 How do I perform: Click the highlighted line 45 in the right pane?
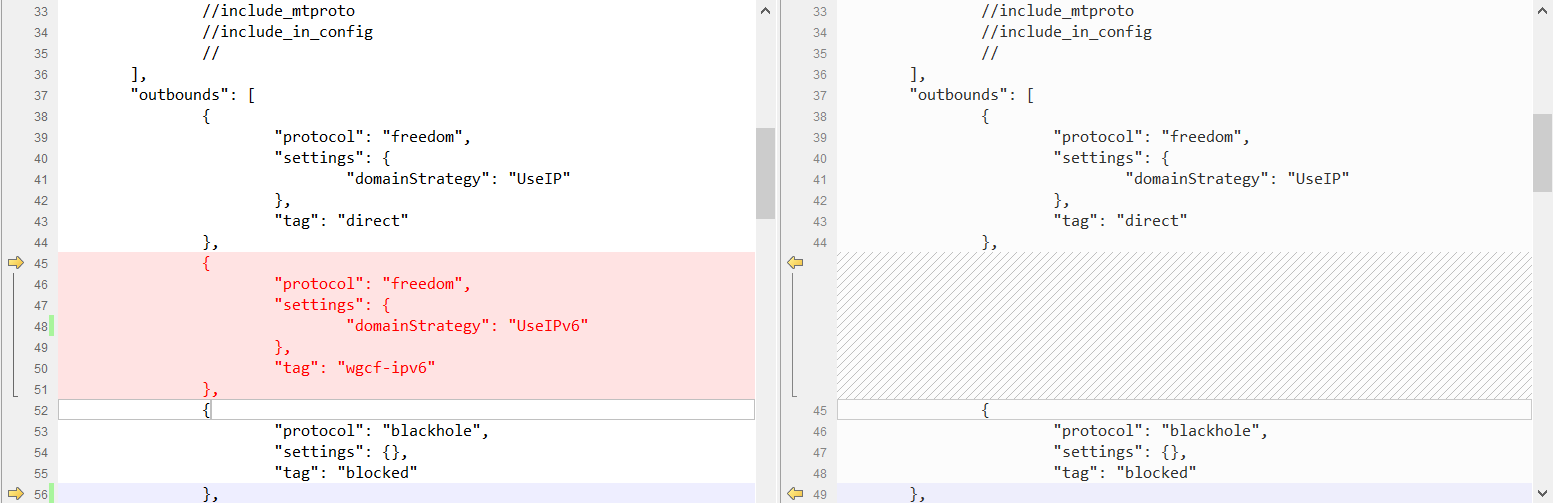point(1183,410)
